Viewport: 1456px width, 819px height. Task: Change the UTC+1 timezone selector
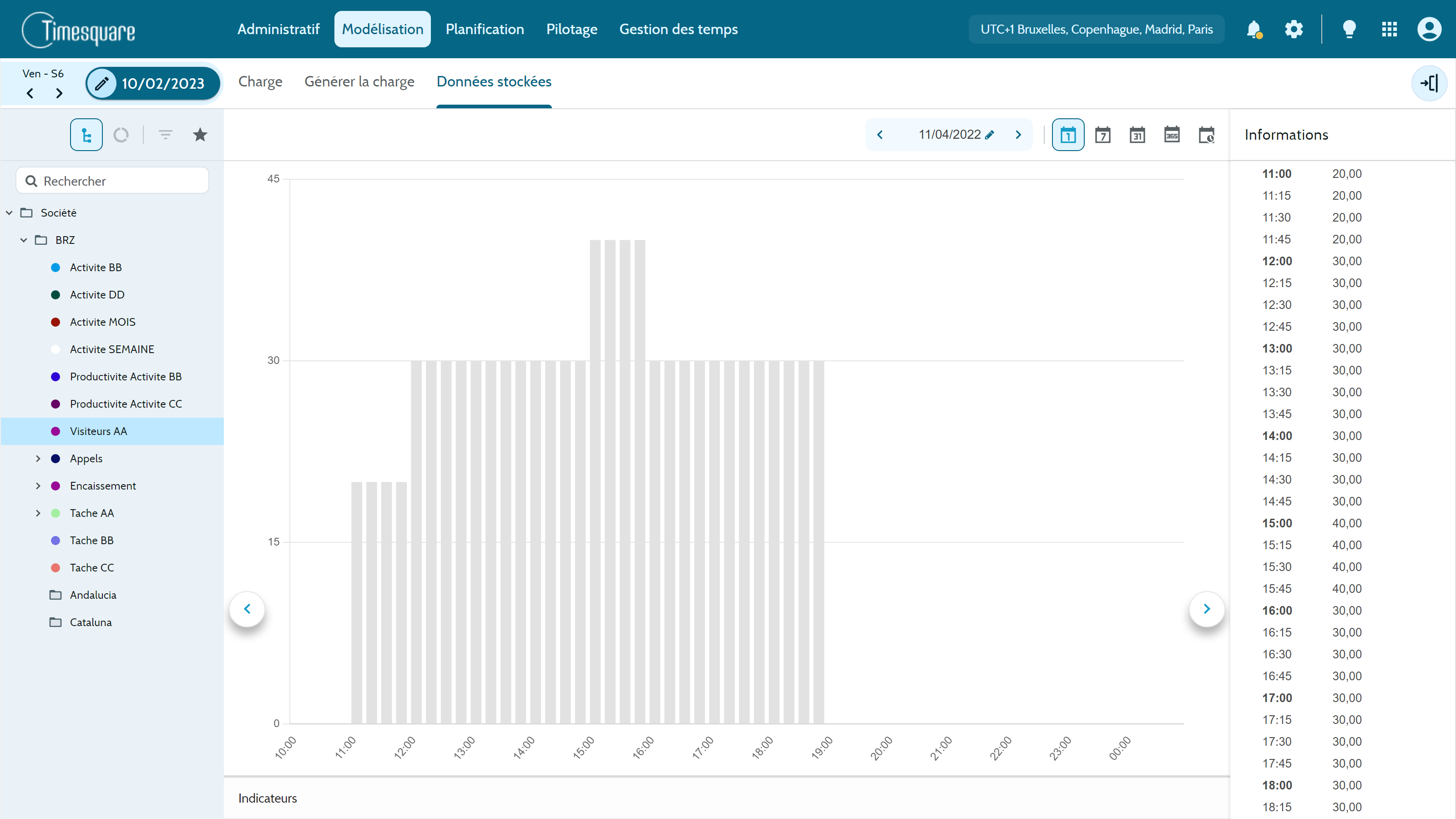click(x=1097, y=30)
